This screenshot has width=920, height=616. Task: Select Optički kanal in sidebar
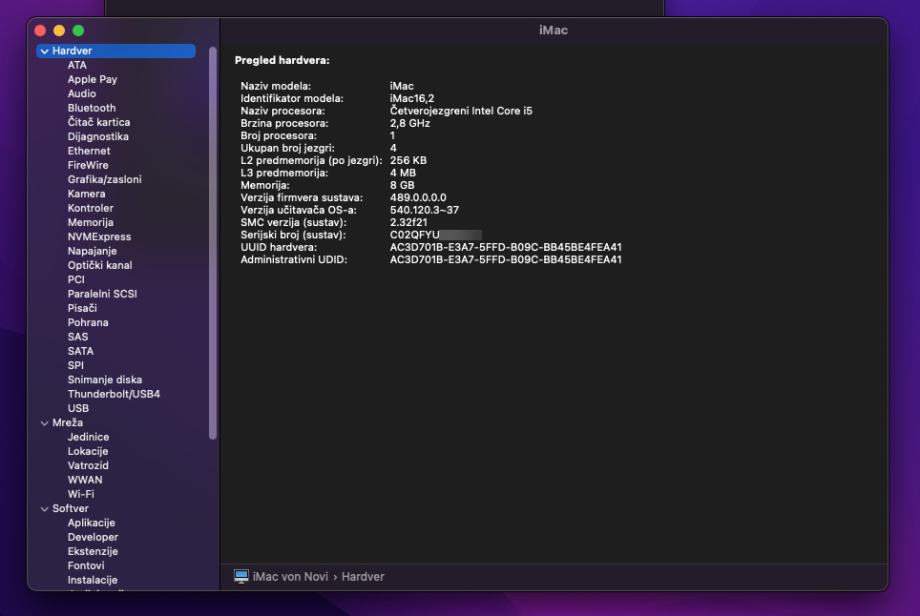(100, 265)
